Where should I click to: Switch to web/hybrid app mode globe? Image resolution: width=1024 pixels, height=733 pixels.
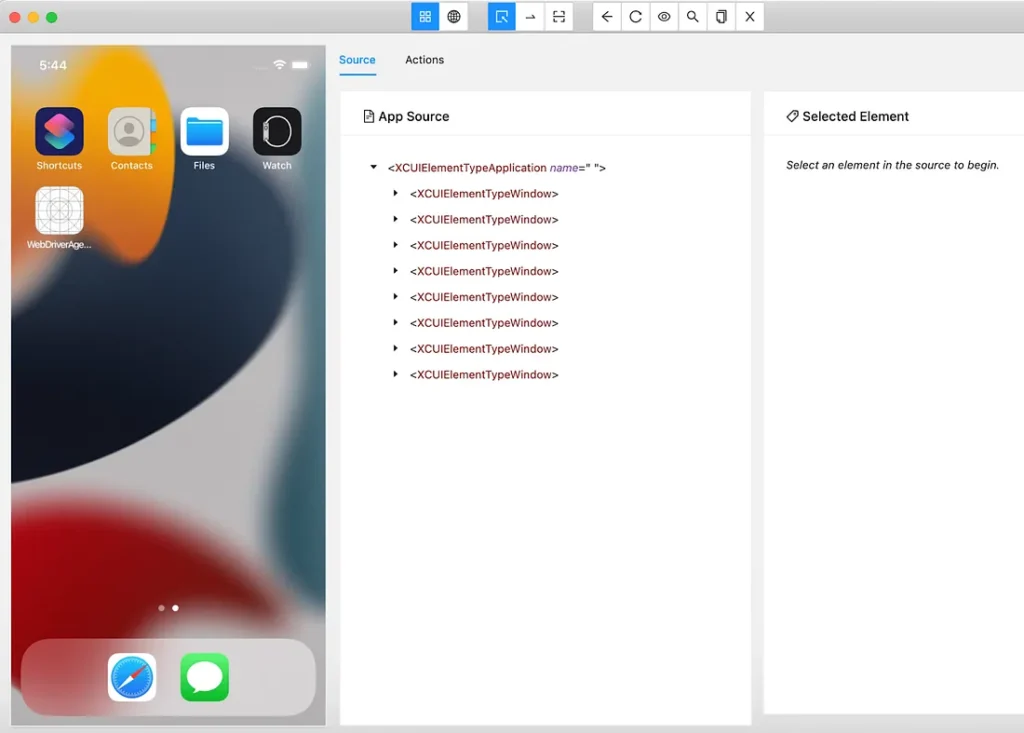point(454,17)
